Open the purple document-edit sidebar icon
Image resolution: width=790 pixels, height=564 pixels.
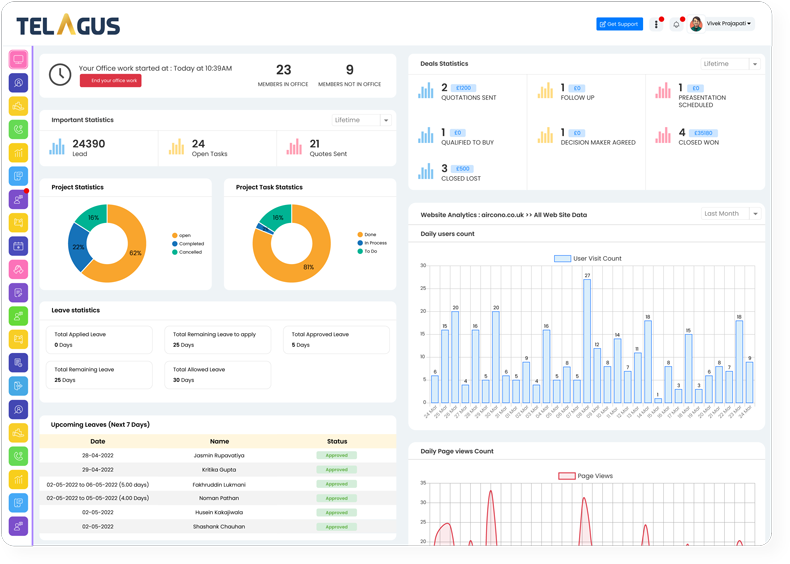(19, 293)
